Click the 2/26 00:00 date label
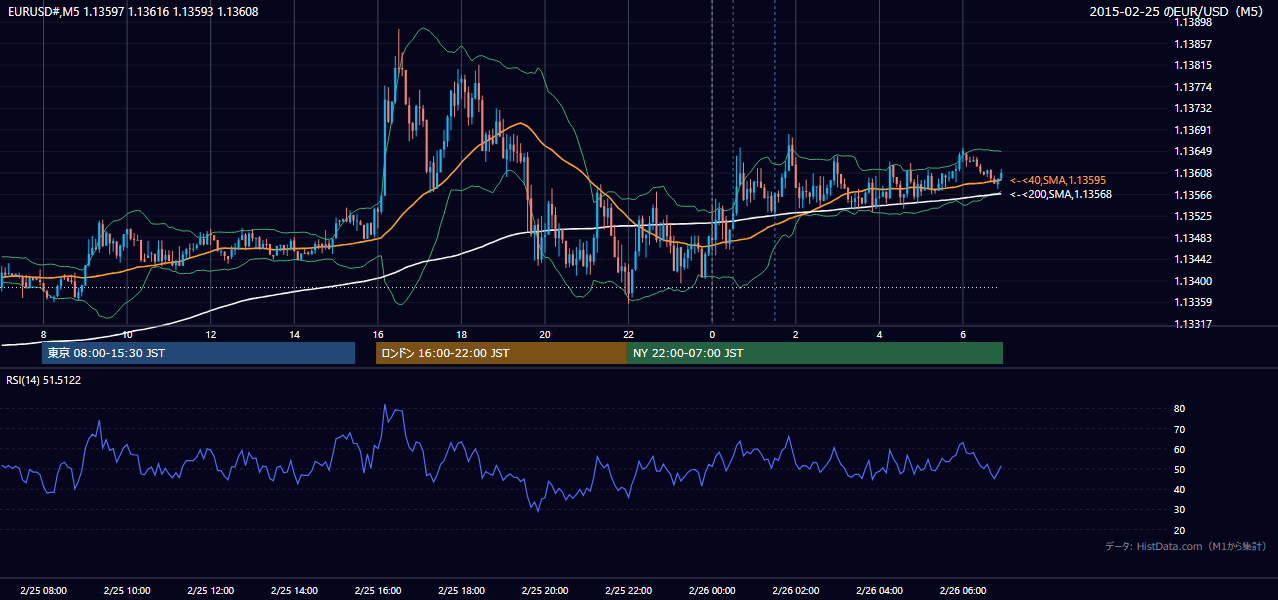 712,591
